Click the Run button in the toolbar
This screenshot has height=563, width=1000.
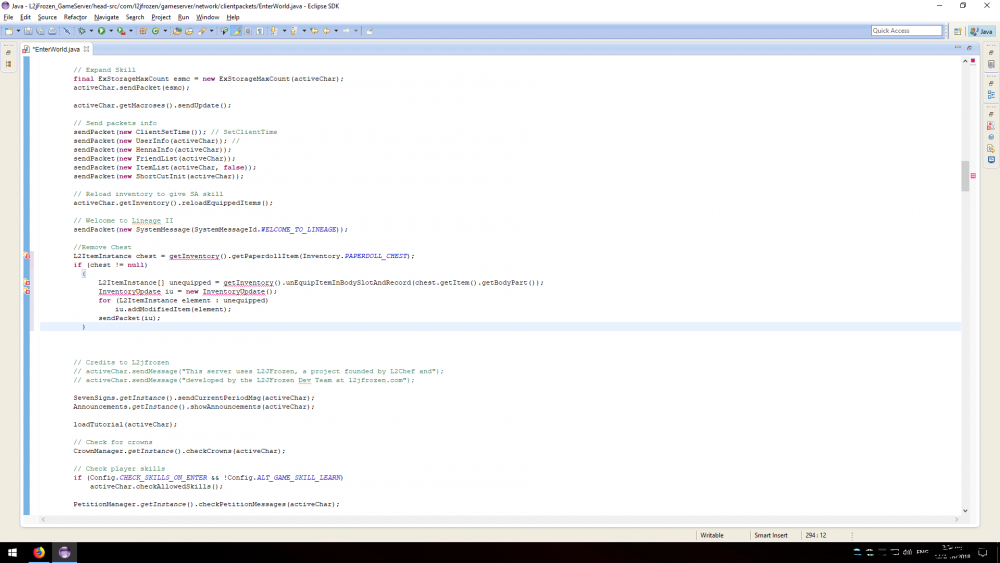(x=102, y=31)
